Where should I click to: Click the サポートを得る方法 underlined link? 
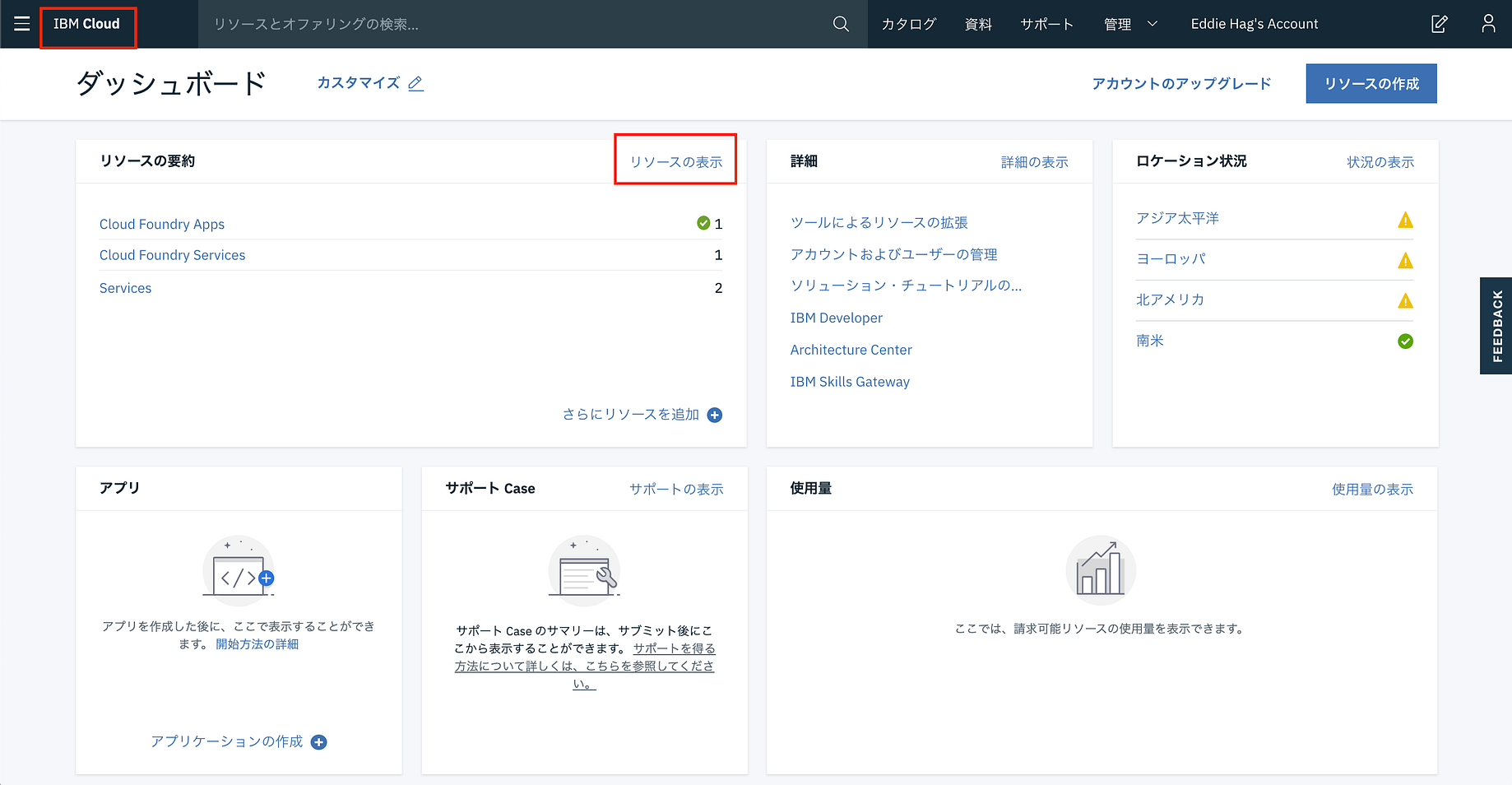tap(585, 666)
